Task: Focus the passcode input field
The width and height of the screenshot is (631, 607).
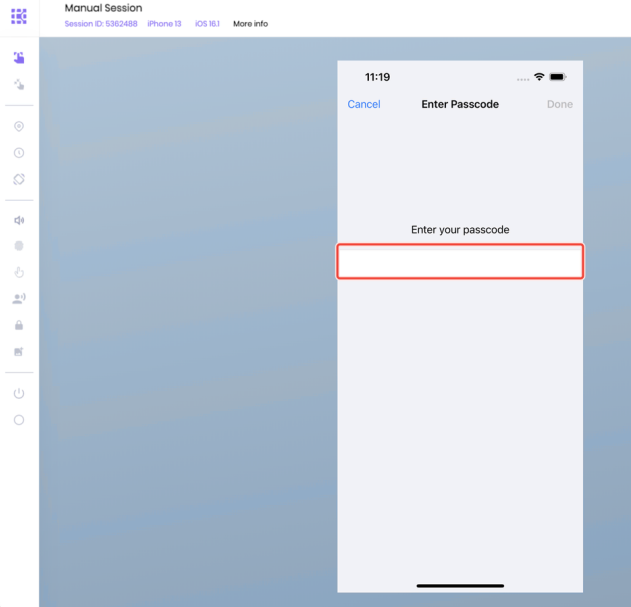Action: point(460,261)
